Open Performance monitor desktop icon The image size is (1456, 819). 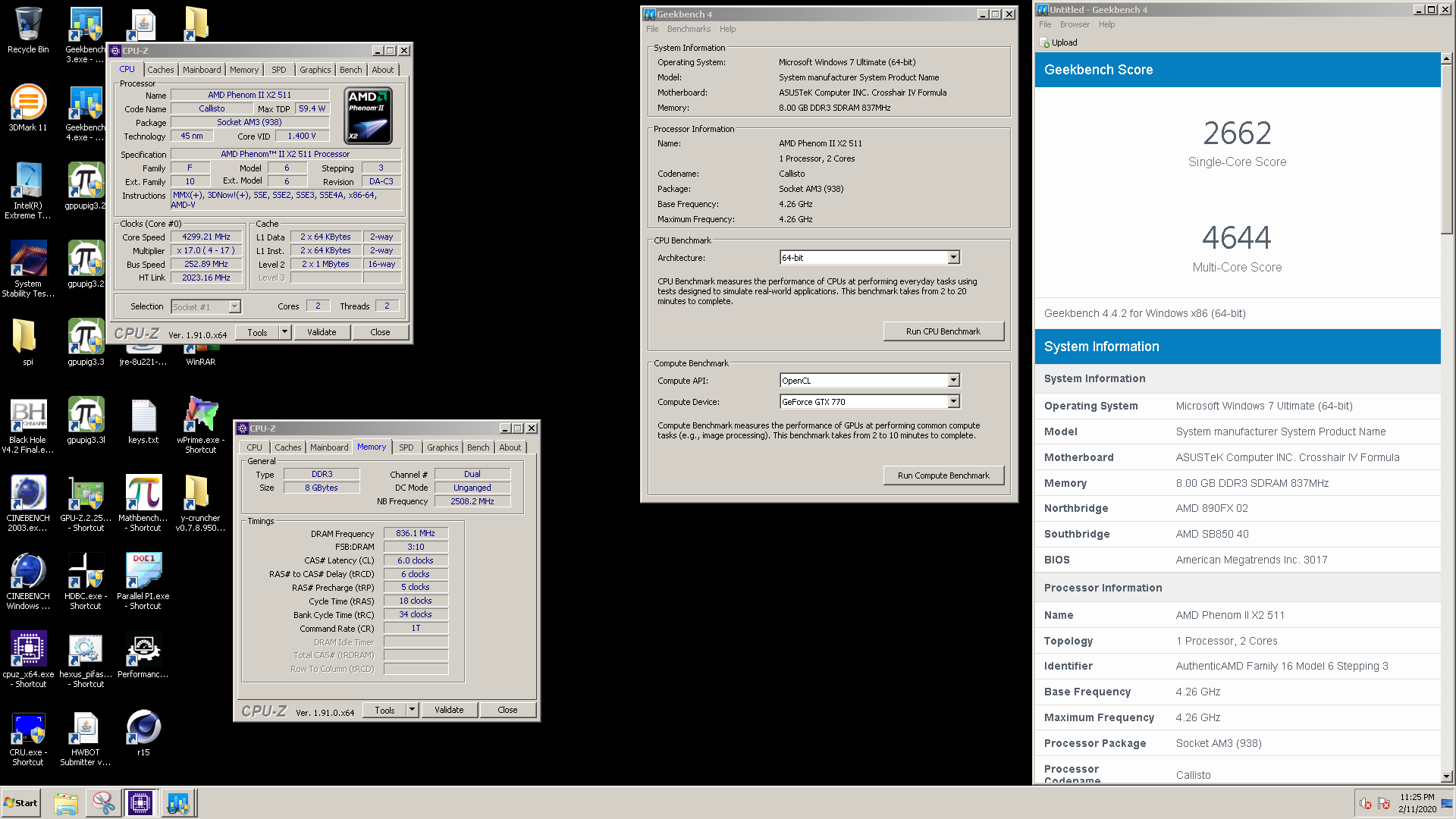click(143, 654)
